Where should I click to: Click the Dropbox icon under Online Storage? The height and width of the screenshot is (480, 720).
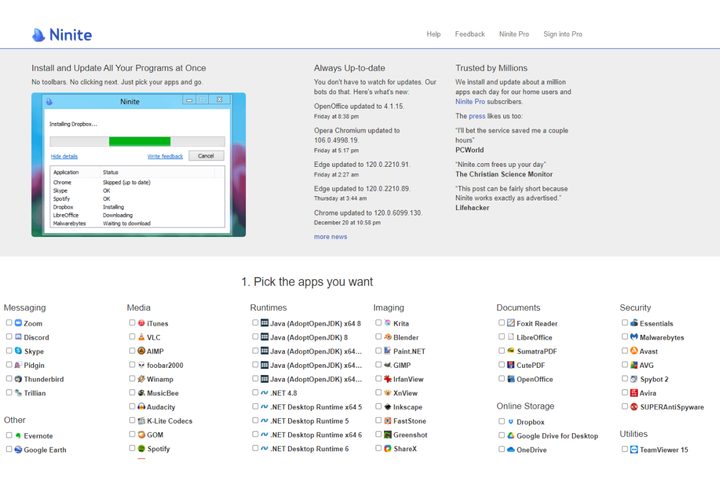click(x=510, y=422)
